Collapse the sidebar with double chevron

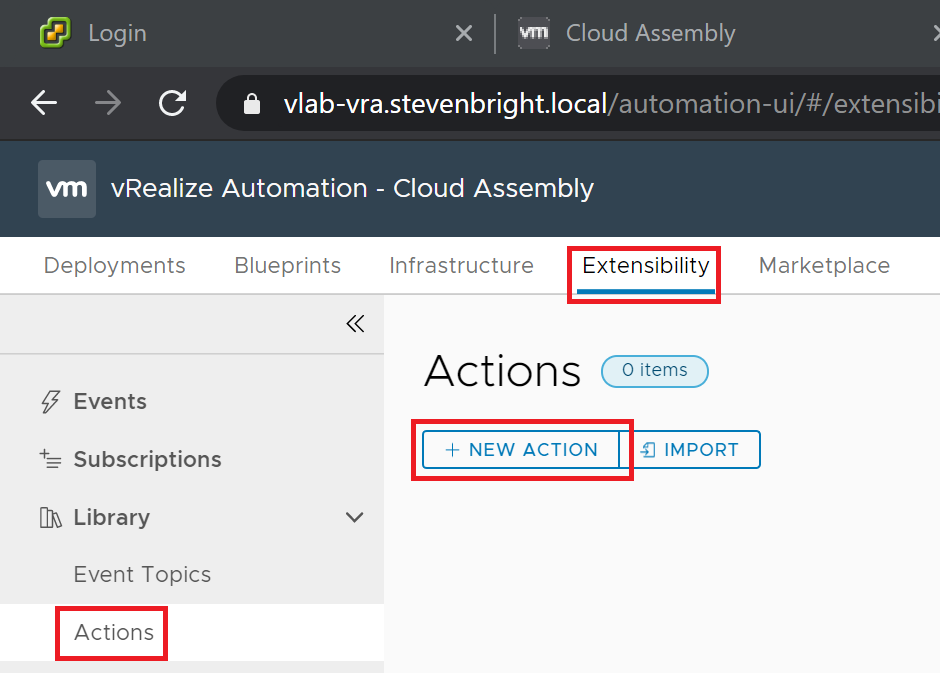(355, 323)
